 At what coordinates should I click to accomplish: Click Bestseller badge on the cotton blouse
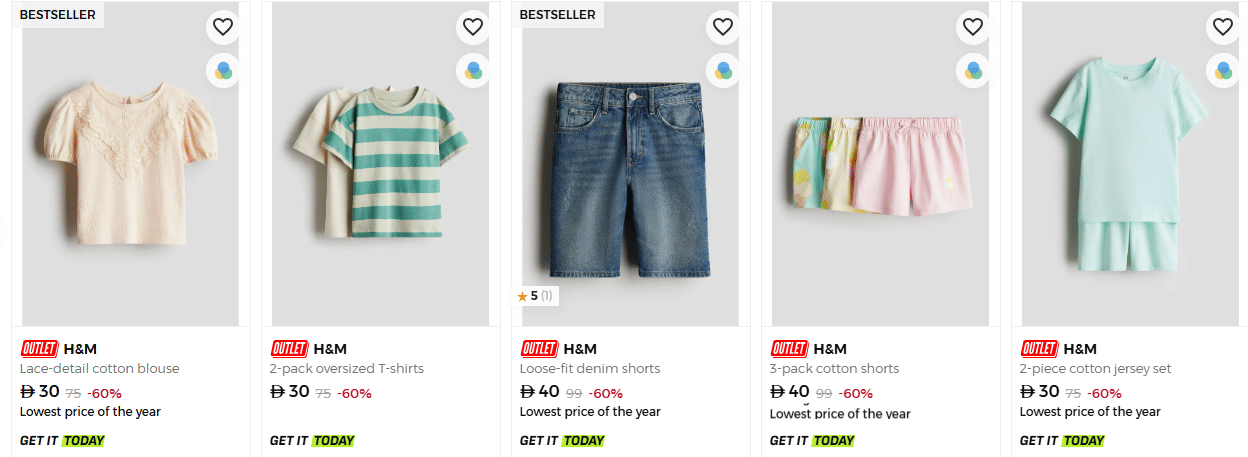point(58,15)
